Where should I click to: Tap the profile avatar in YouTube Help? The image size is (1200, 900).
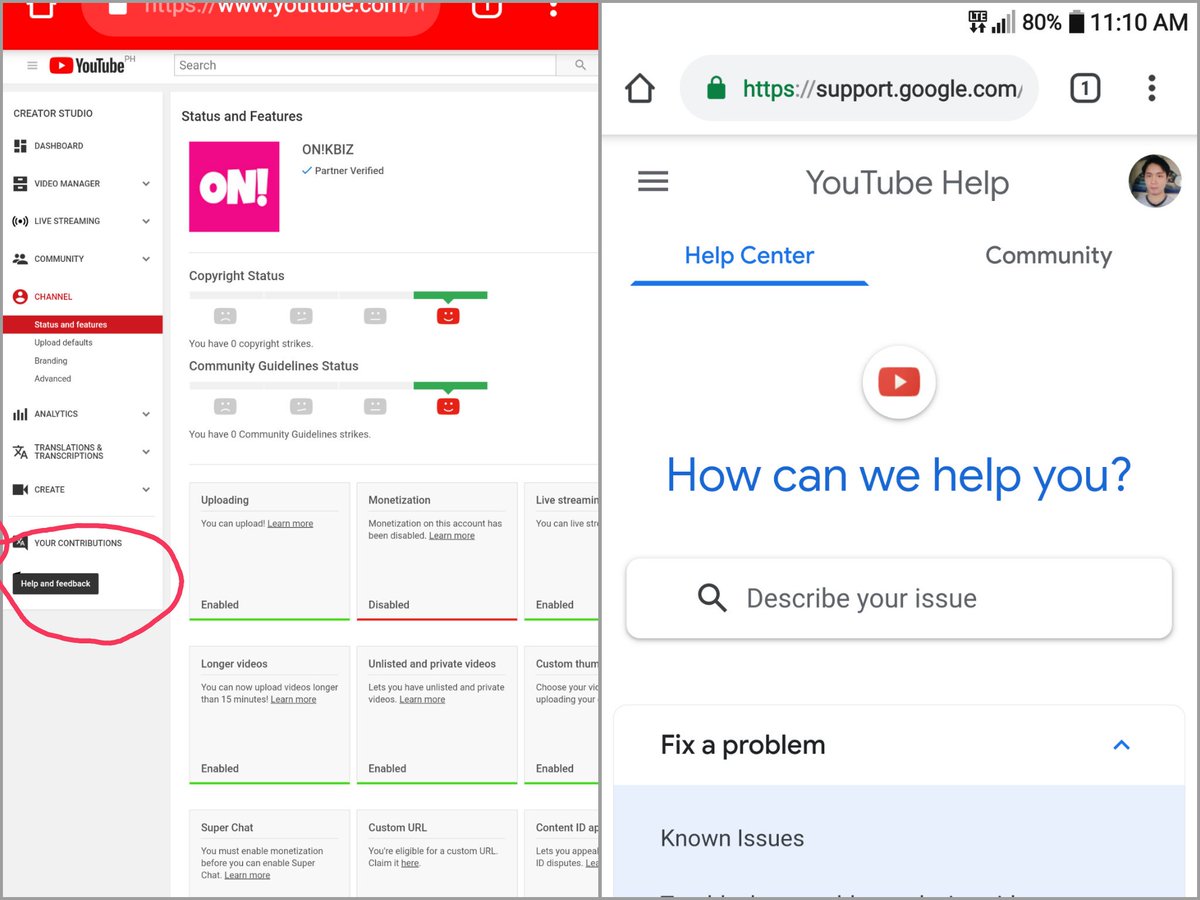1155,181
